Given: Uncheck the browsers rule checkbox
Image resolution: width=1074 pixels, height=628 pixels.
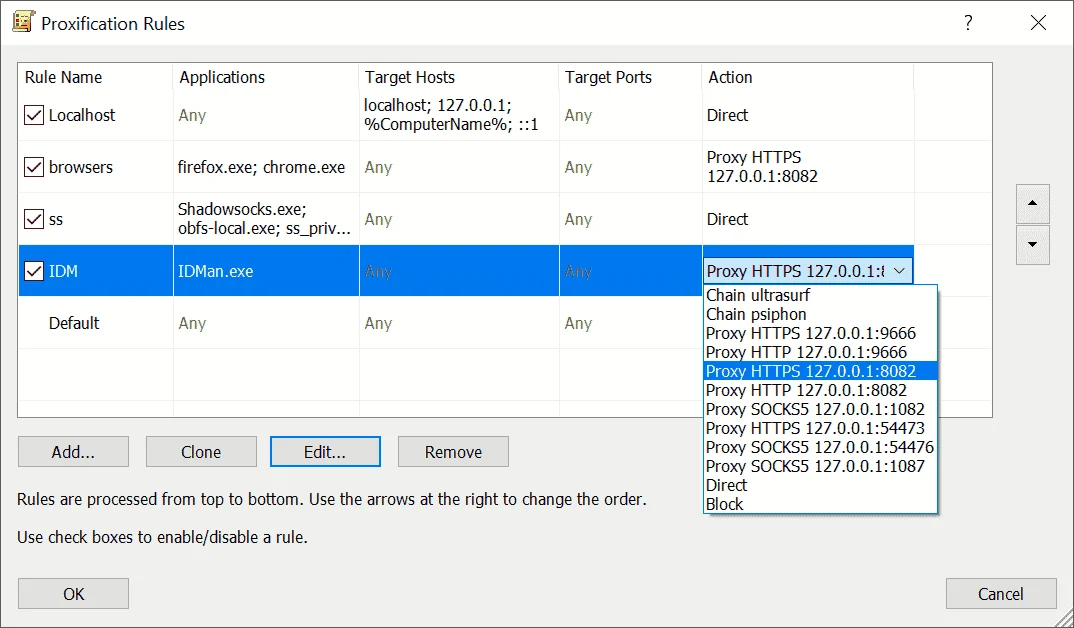Looking at the screenshot, I should click(34, 167).
